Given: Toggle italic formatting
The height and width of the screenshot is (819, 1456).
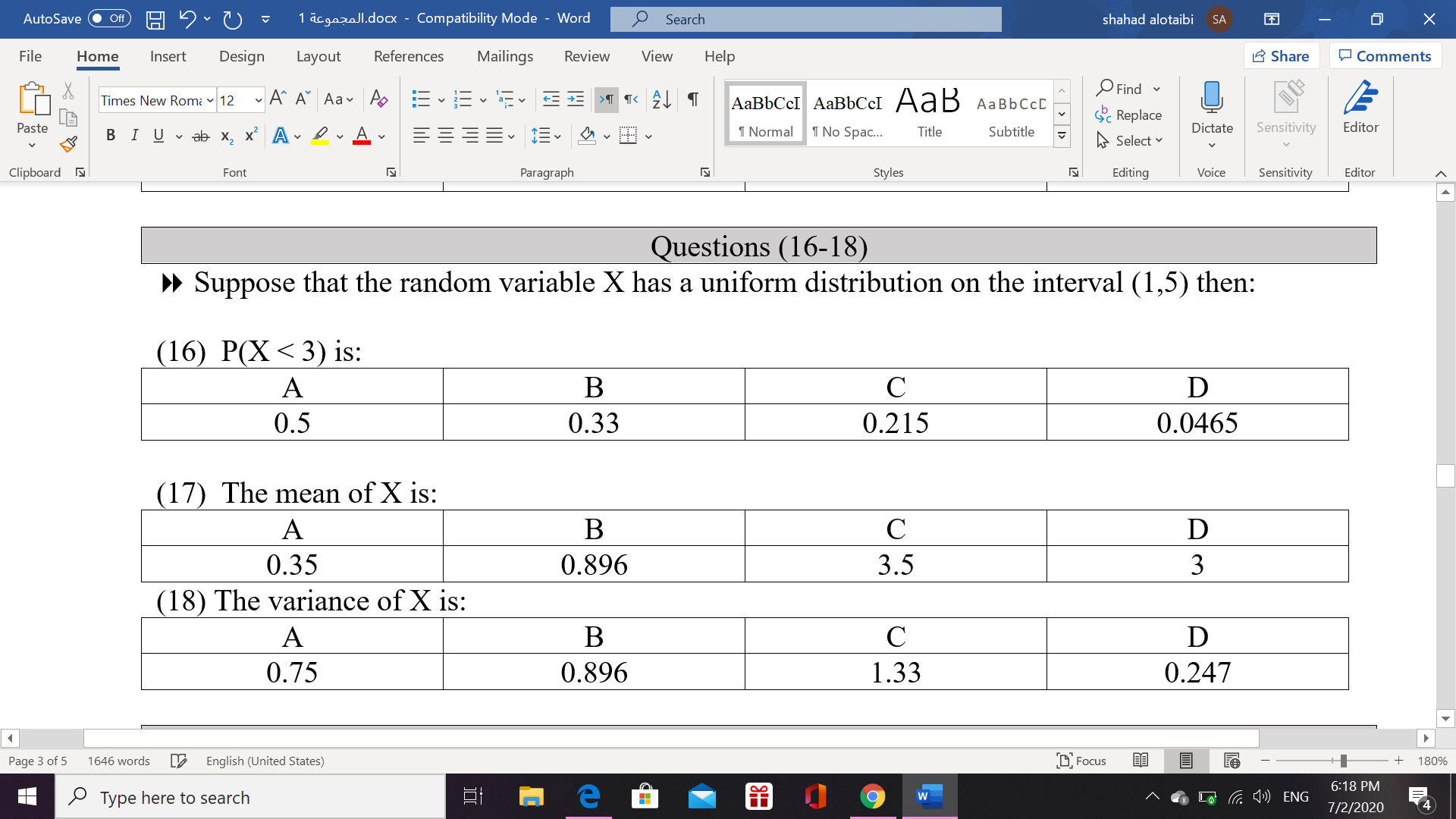Looking at the screenshot, I should click(135, 135).
